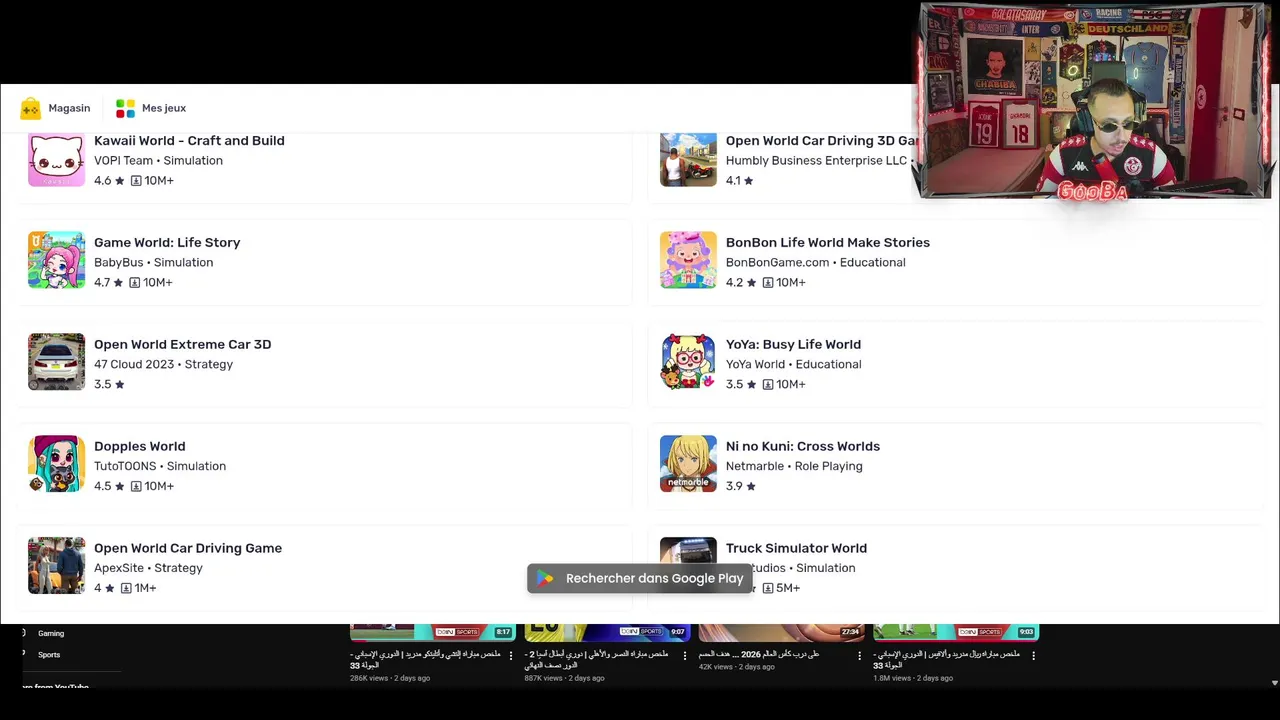Open Open World Extreme Car 3D title
Viewport: 1280px width, 720px height.
182,345
